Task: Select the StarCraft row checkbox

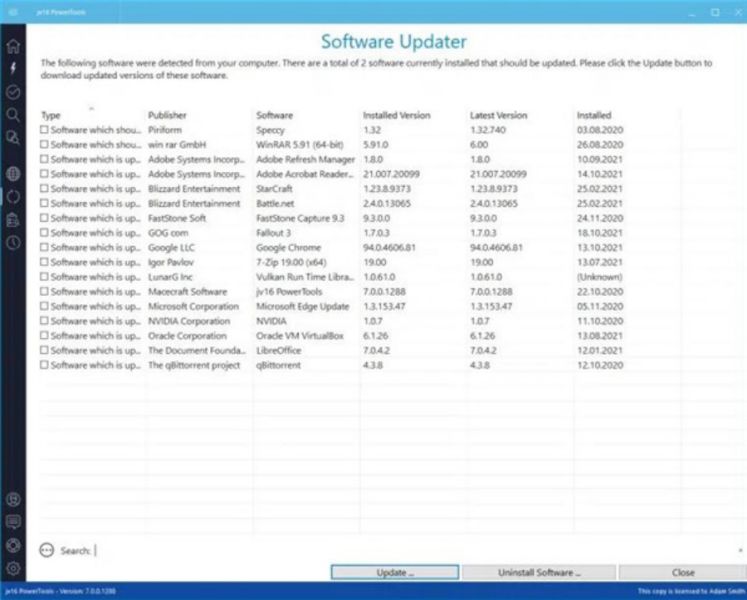Action: point(44,189)
